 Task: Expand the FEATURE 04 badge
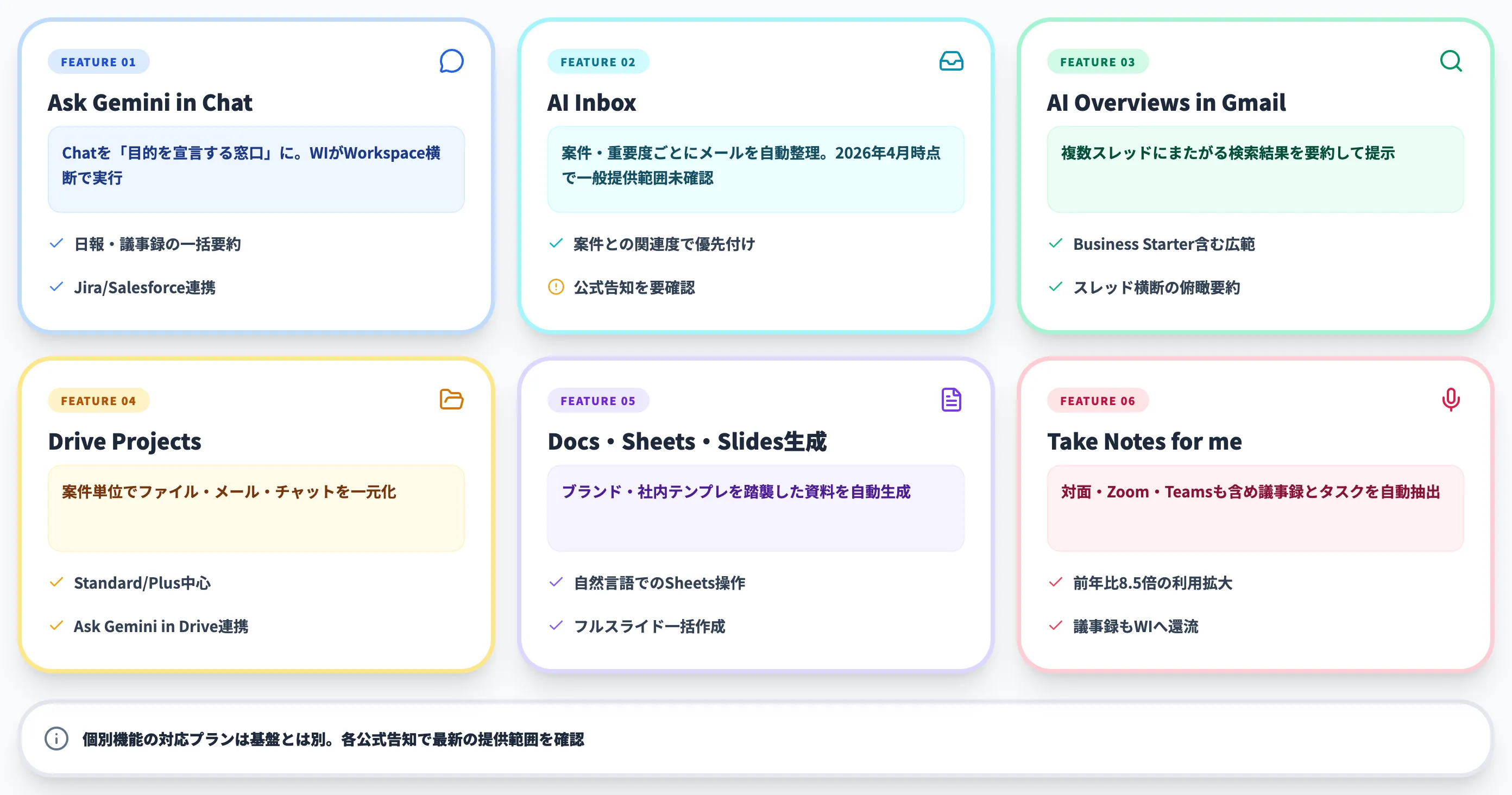click(98, 400)
